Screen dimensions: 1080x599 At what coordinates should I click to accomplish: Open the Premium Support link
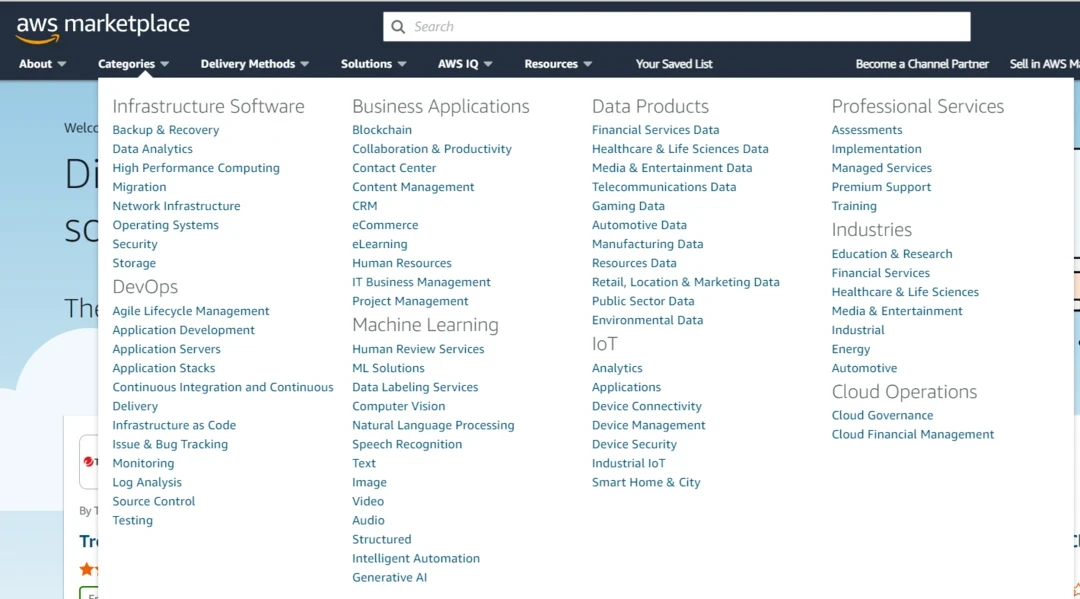tap(881, 187)
